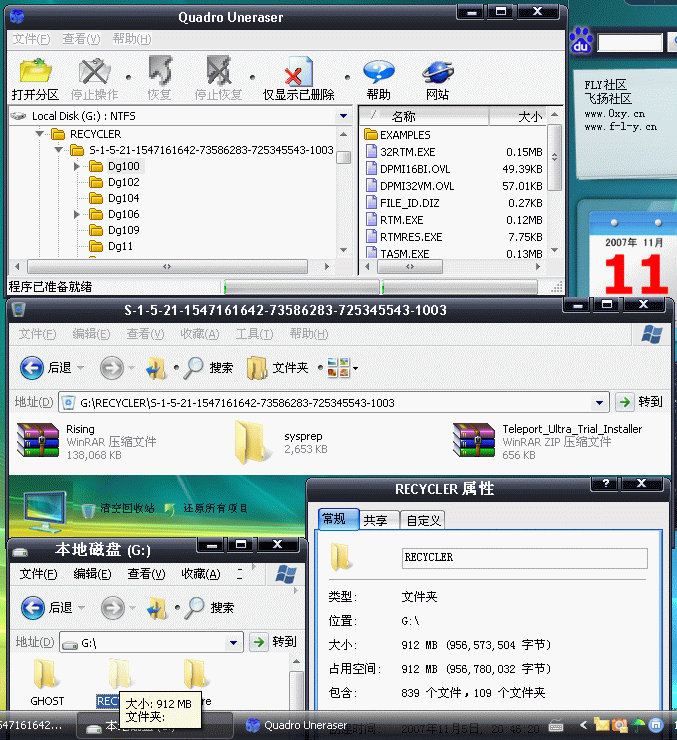This screenshot has height=740, width=677.
Task: Open View (查看) menu in Quadro Uneraser
Action: pyautogui.click(x=82, y=39)
